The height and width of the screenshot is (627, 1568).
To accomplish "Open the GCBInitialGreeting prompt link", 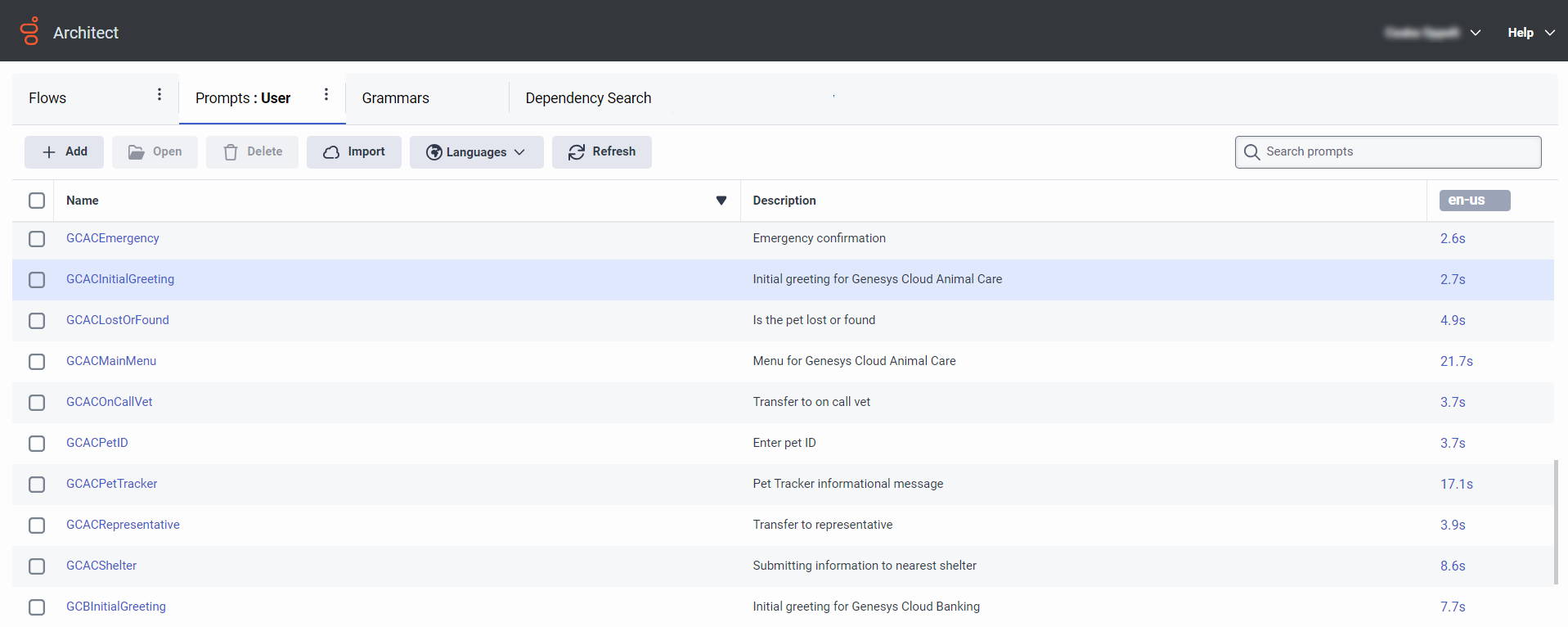I will click(x=116, y=607).
